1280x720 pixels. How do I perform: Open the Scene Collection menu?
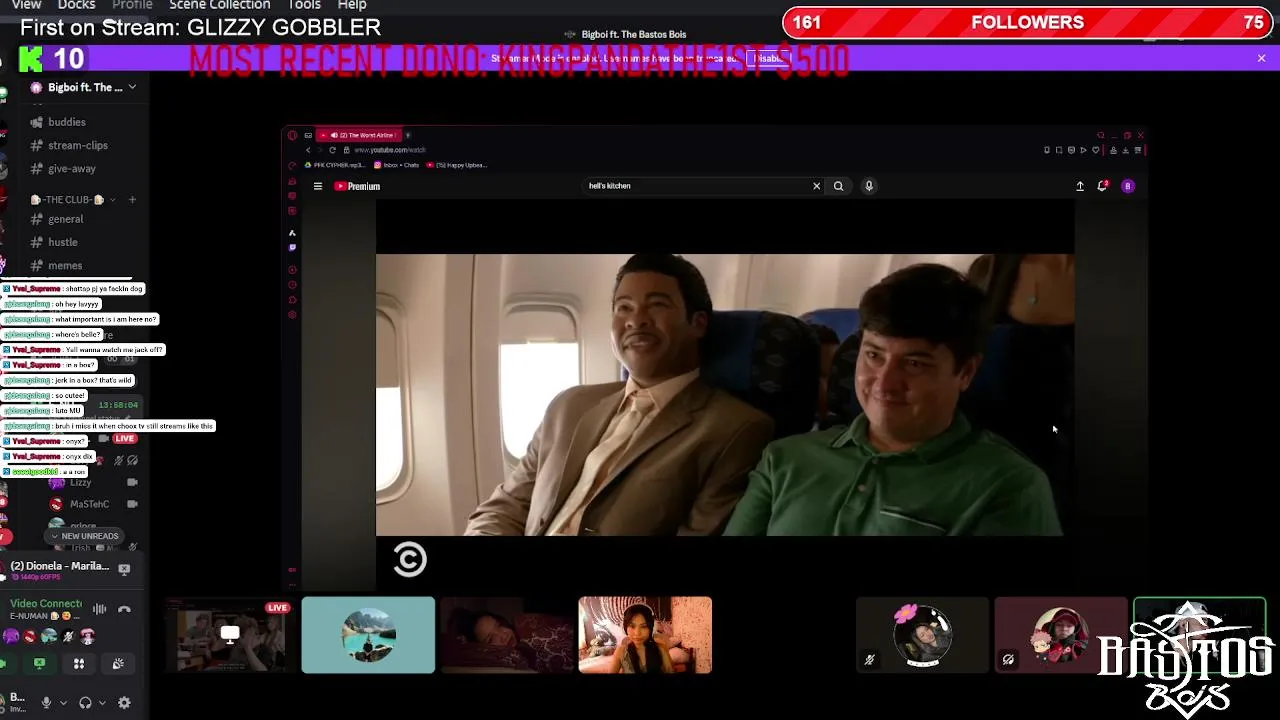(219, 5)
